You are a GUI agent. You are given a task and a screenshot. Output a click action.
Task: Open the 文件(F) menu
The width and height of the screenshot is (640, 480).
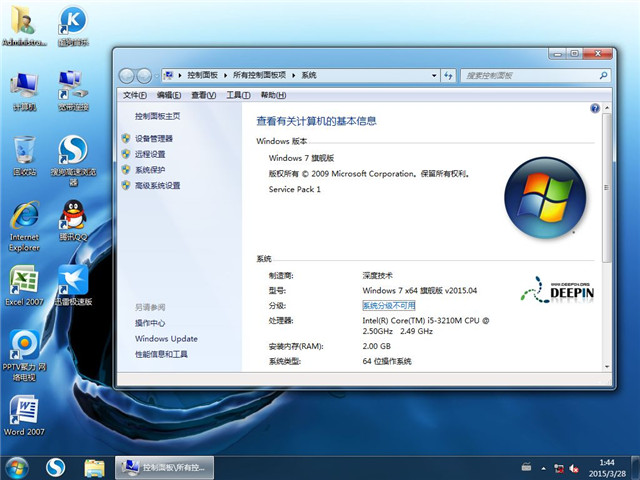(x=135, y=95)
